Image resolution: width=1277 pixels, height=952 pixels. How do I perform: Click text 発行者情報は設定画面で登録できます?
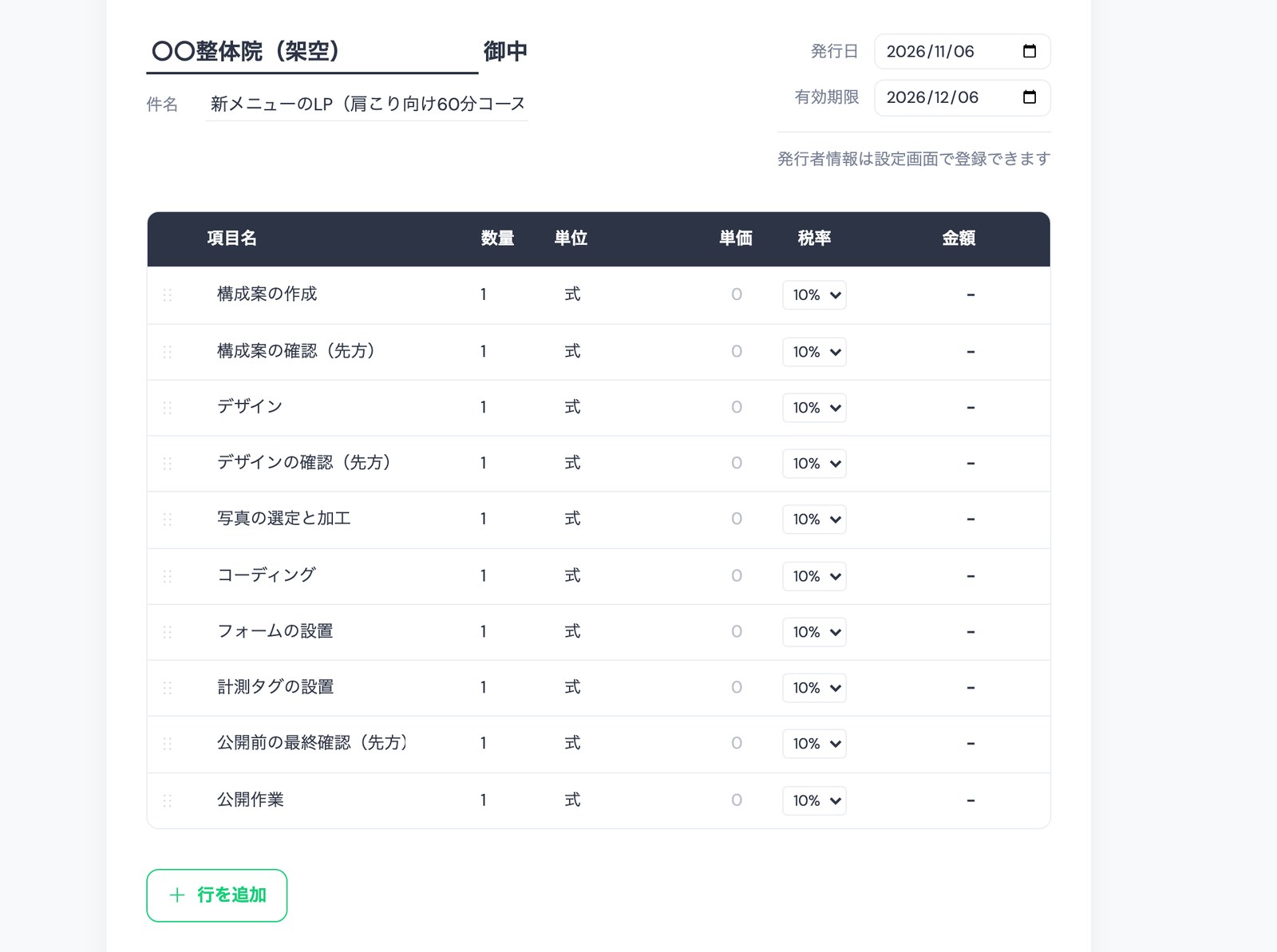pyautogui.click(x=914, y=159)
